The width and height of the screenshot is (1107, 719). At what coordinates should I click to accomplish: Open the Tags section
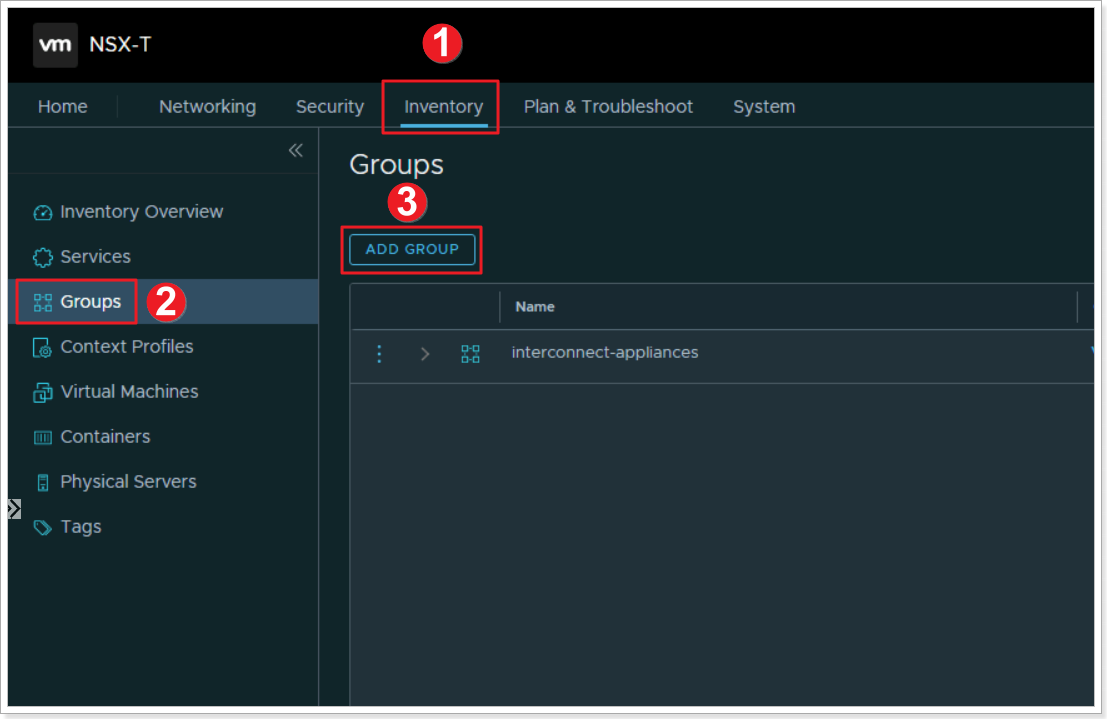coord(80,527)
